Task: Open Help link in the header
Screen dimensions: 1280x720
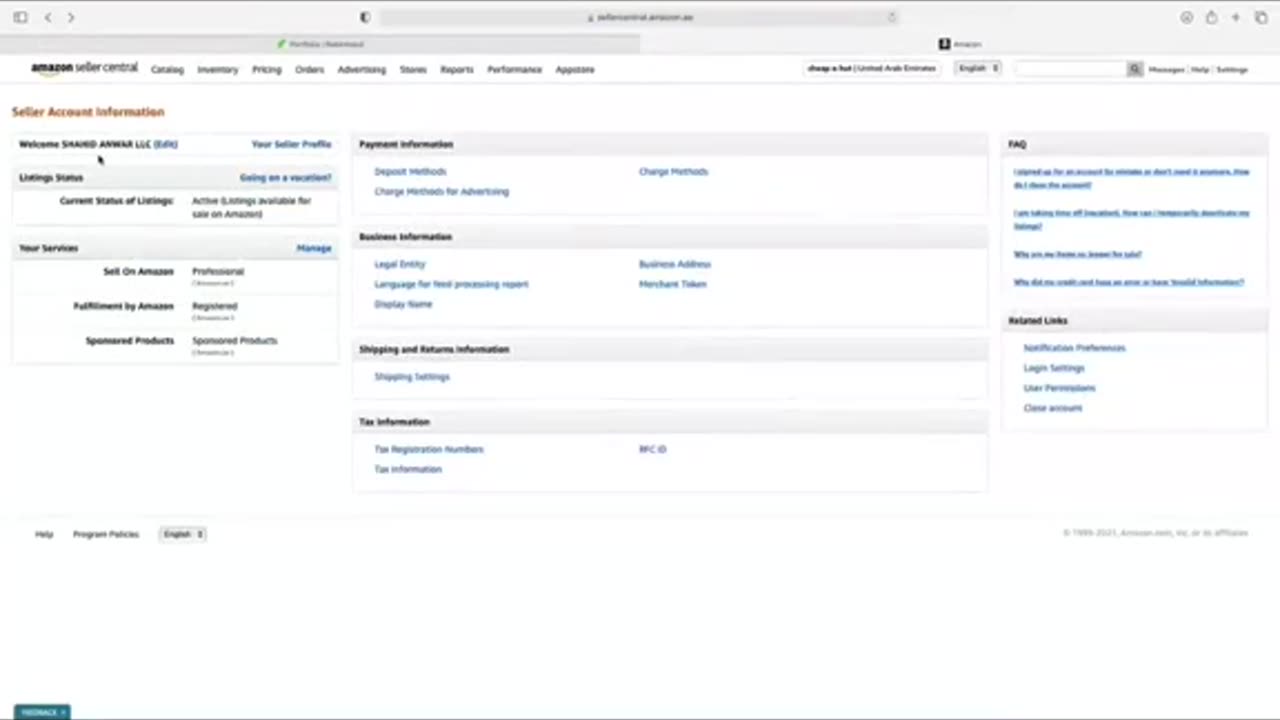Action: (x=1200, y=70)
